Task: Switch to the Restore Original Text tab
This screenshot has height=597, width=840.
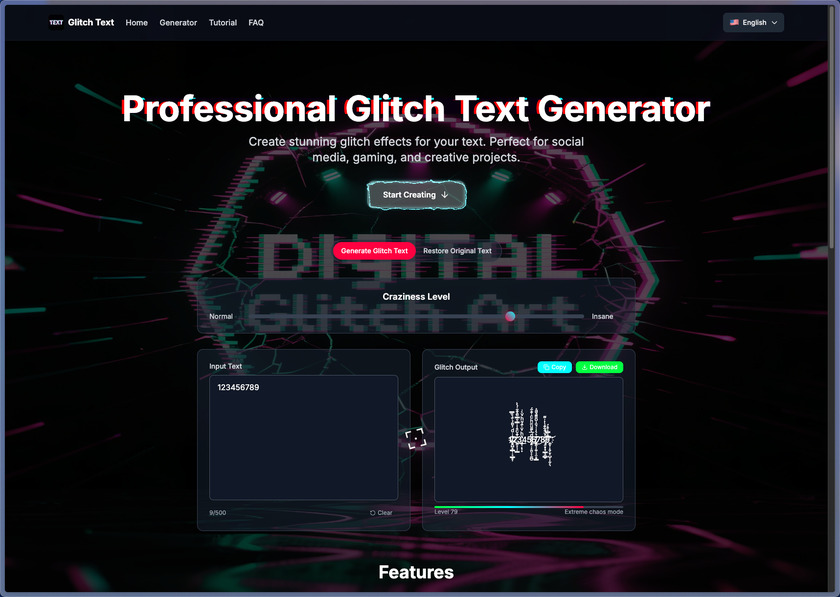Action: [x=457, y=251]
